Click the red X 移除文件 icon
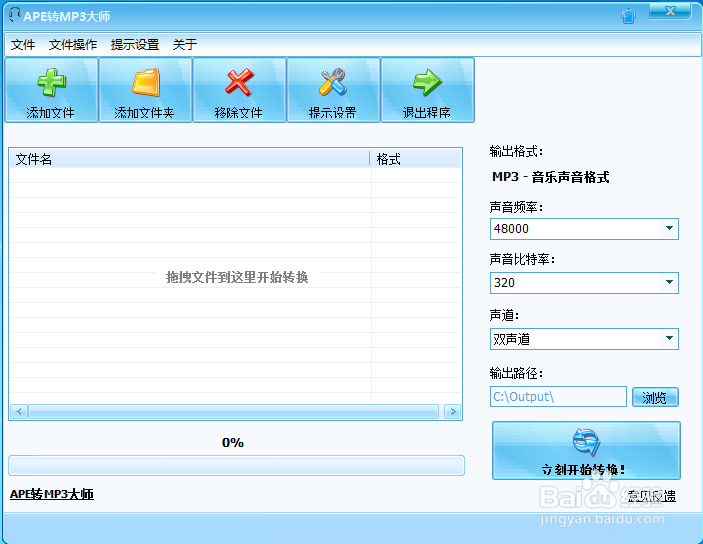Image resolution: width=703 pixels, height=544 pixels. [x=239, y=83]
